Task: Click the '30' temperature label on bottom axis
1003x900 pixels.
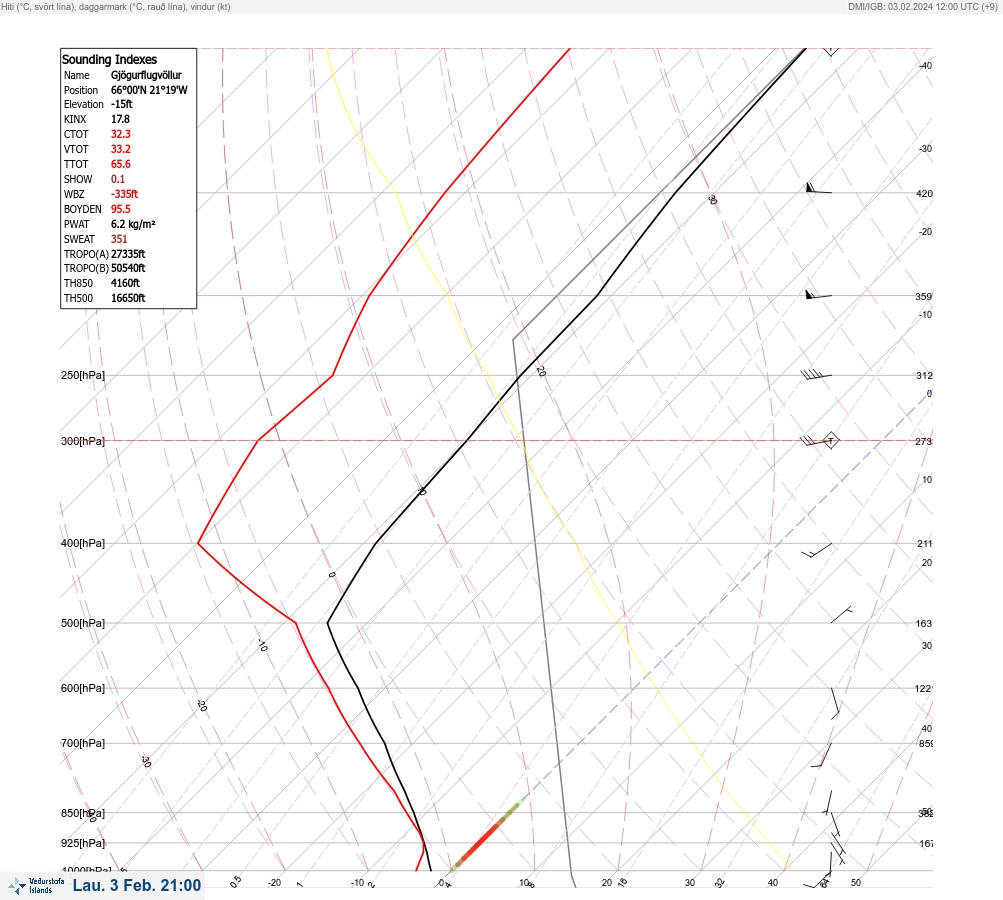Action: [690, 883]
